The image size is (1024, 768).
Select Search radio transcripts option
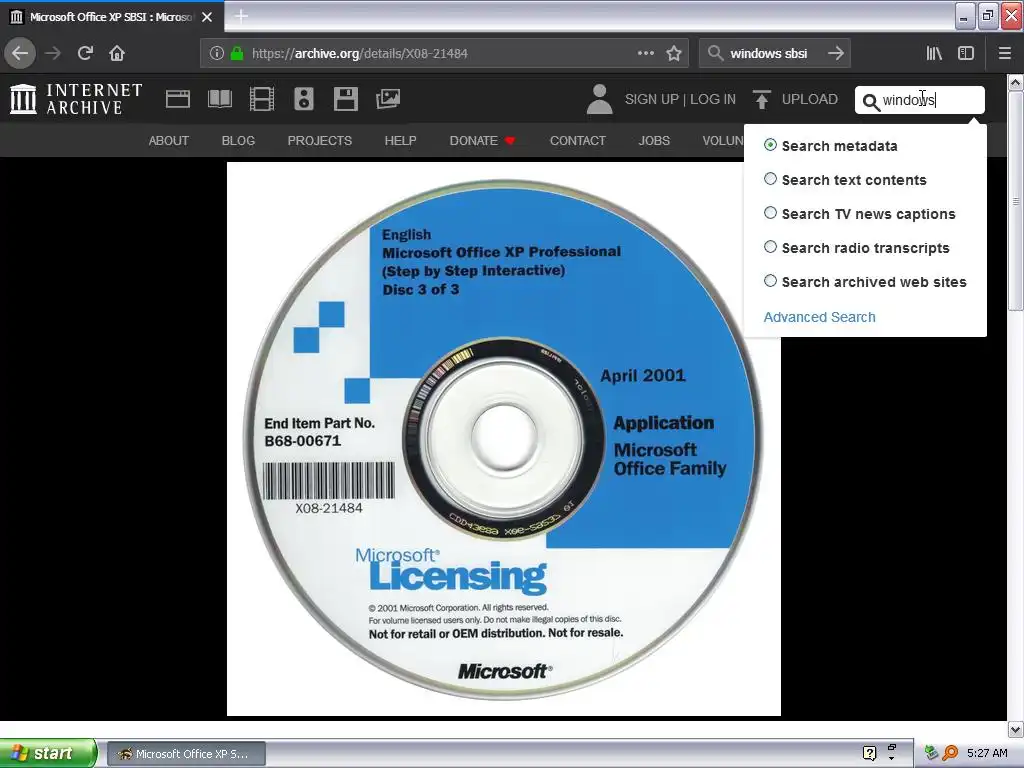[770, 247]
